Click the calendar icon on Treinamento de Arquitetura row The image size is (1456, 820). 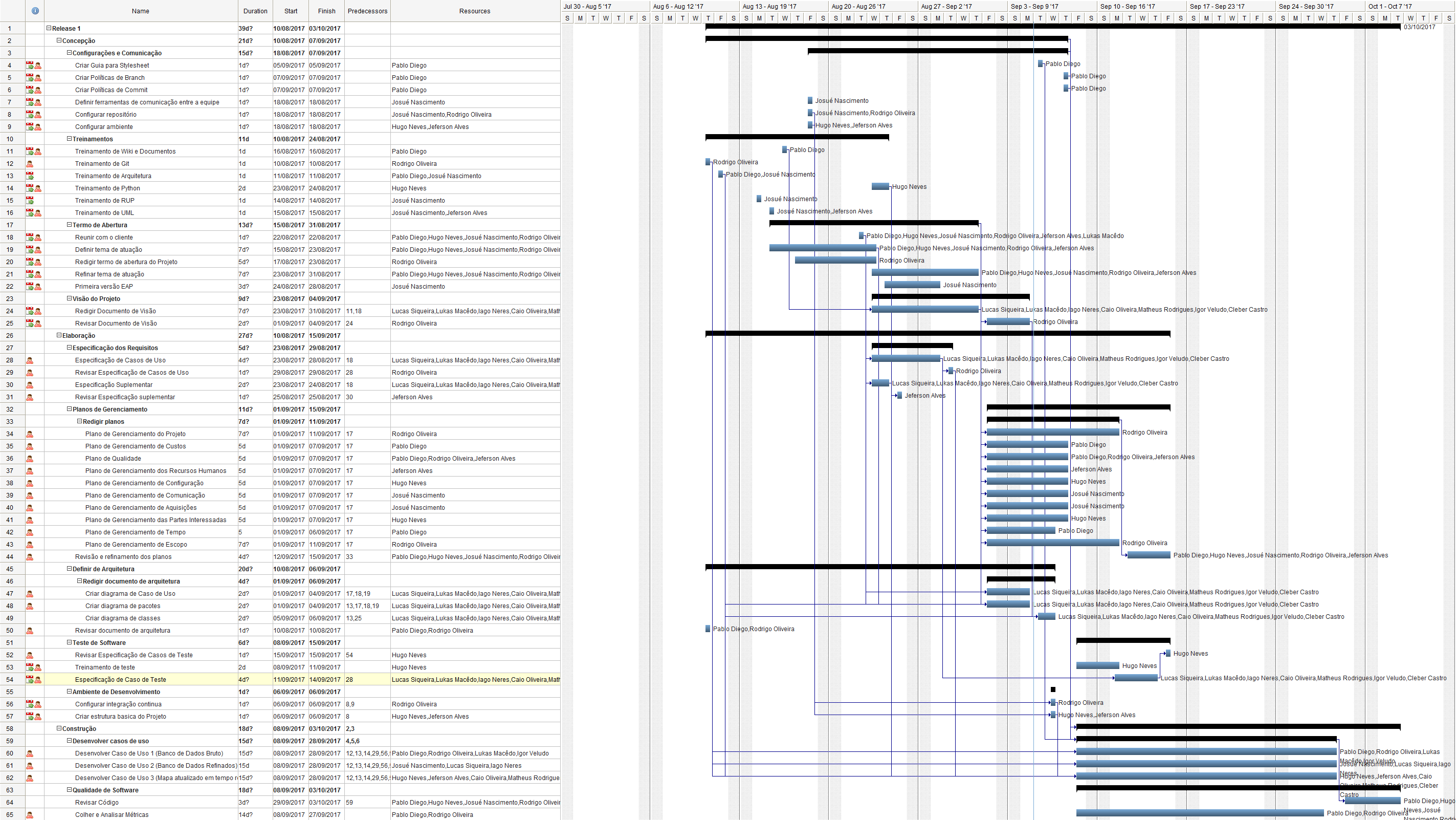click(x=30, y=176)
